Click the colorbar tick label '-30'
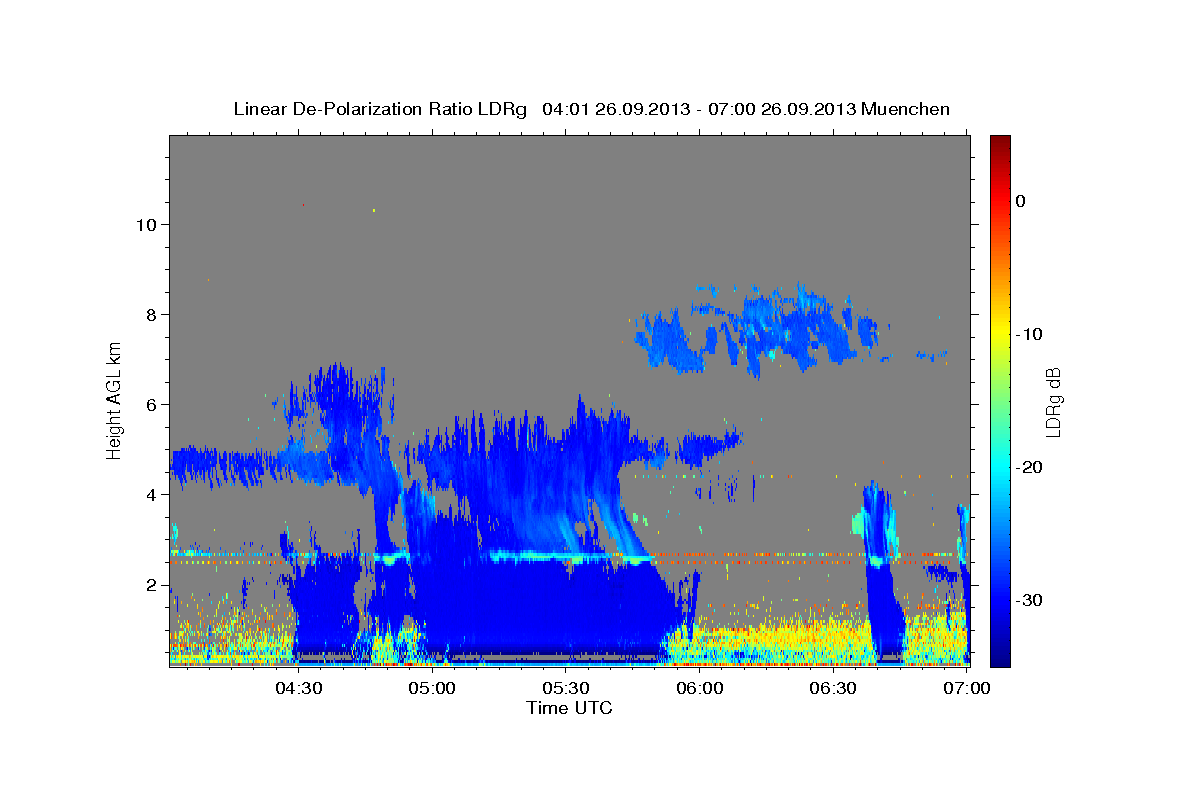1200x800 pixels. click(1030, 600)
